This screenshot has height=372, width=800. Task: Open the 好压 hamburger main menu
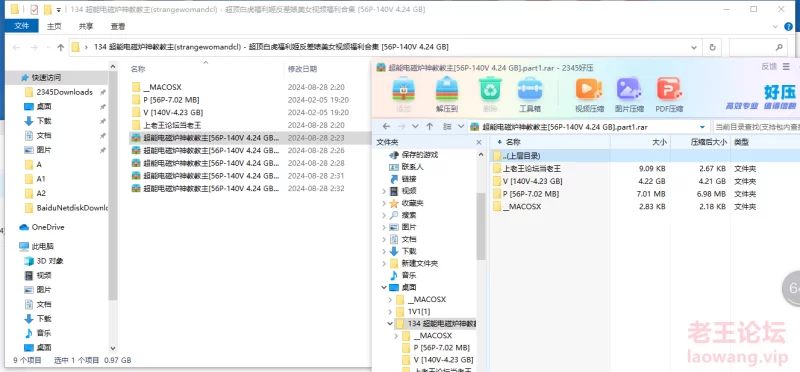[786, 66]
